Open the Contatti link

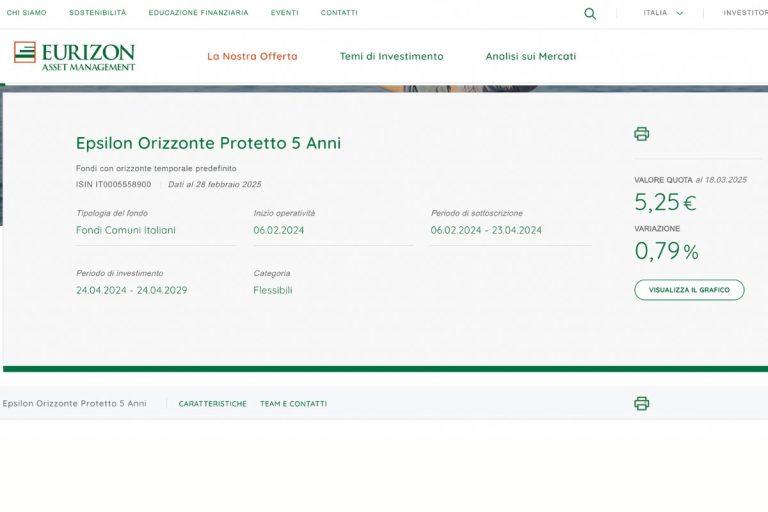click(x=339, y=13)
